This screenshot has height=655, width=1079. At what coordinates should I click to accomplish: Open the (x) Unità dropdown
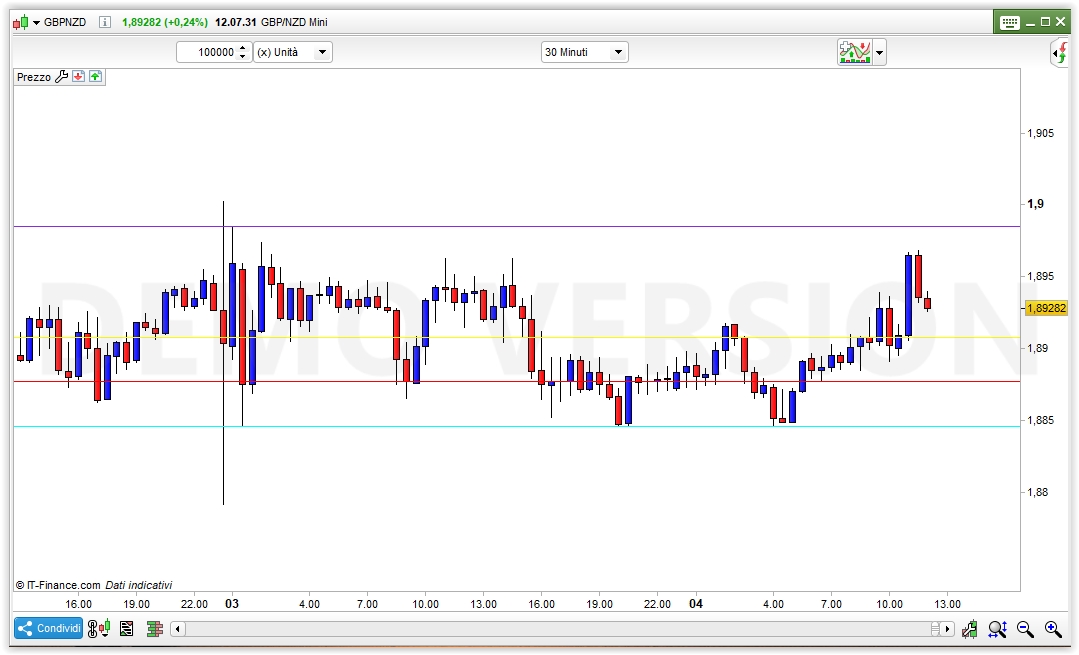click(x=293, y=52)
